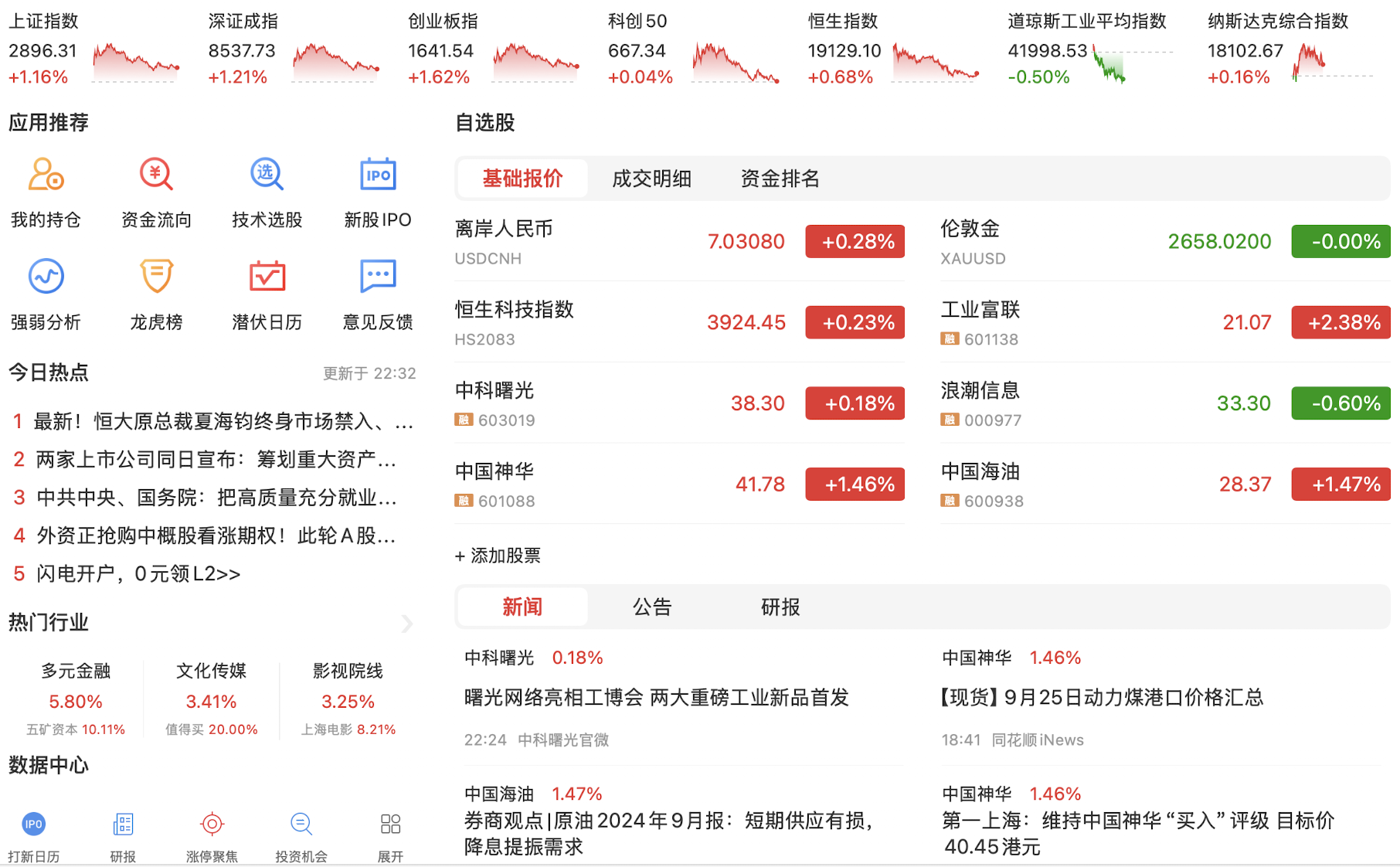1400x867 pixels.
Task: Click 工业富联 +2.38% change badge
Action: 1341,322
